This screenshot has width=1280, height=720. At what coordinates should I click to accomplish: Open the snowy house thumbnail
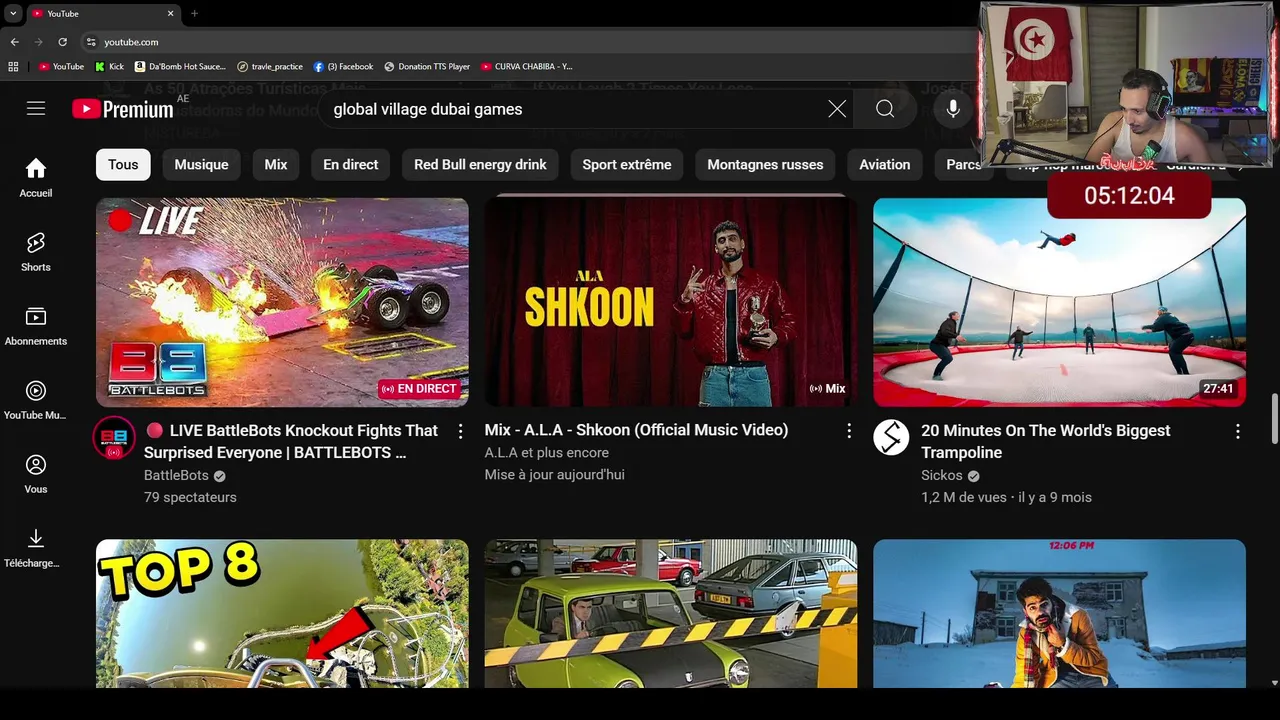tap(1060, 614)
